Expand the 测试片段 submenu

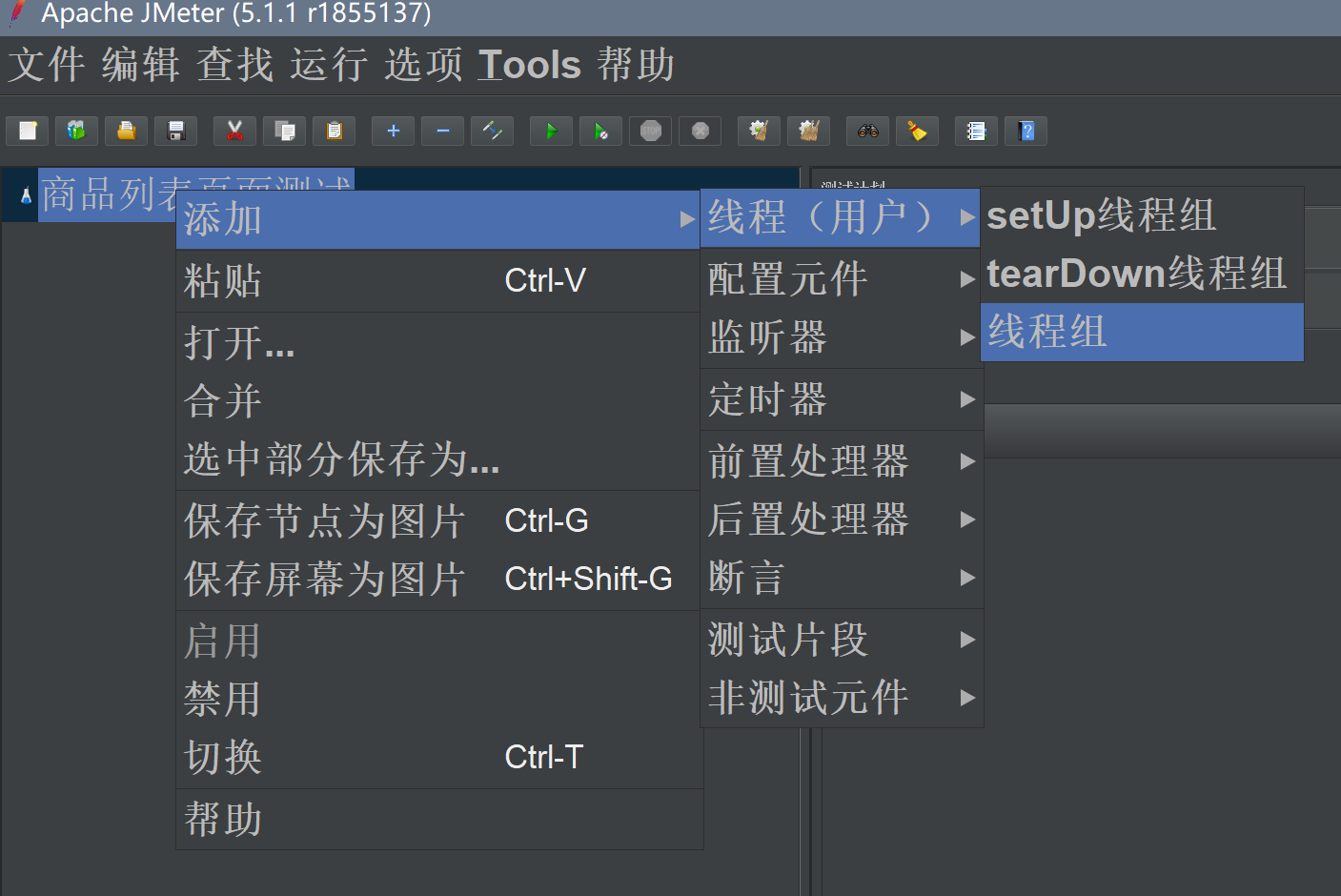click(x=842, y=640)
